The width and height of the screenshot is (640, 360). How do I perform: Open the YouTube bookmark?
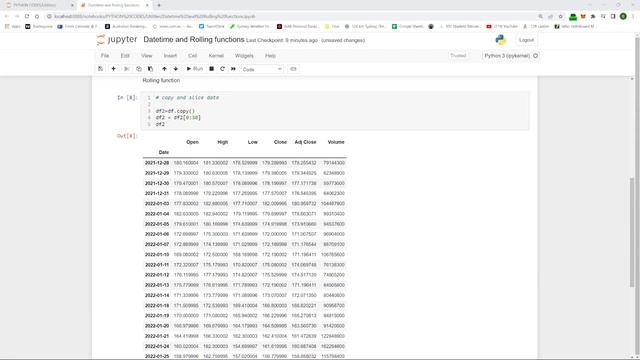pos(502,26)
